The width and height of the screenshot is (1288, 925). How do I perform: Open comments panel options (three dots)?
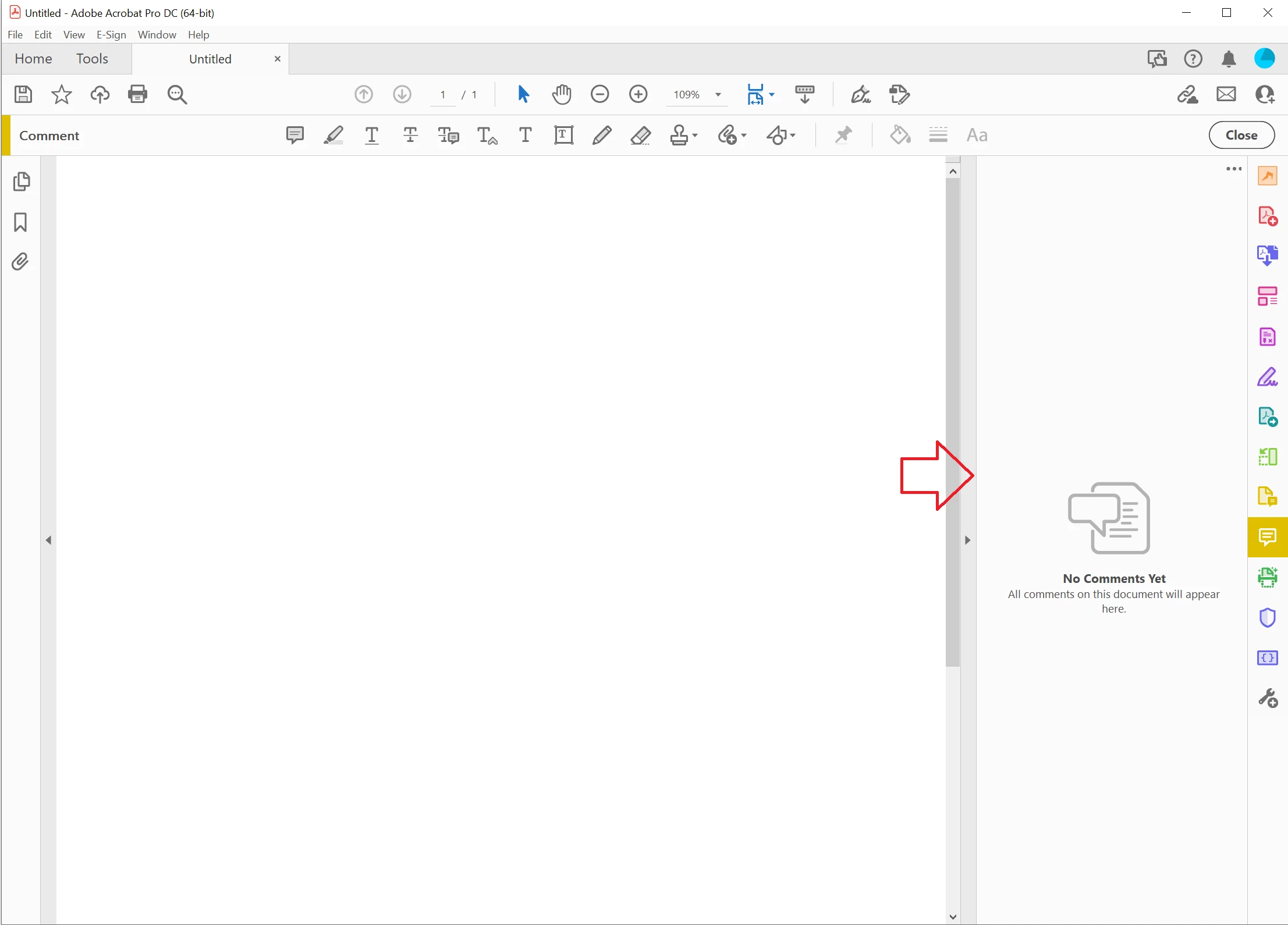(1233, 169)
